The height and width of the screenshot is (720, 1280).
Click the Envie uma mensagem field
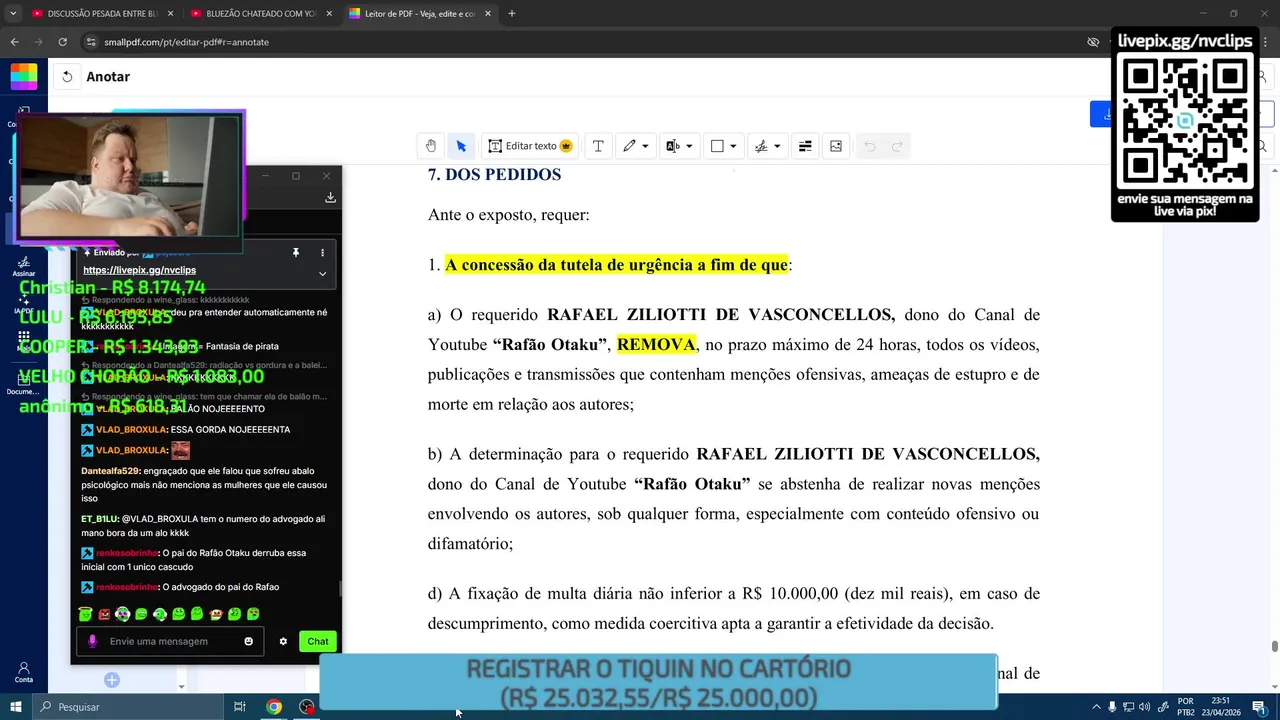tap(170, 641)
